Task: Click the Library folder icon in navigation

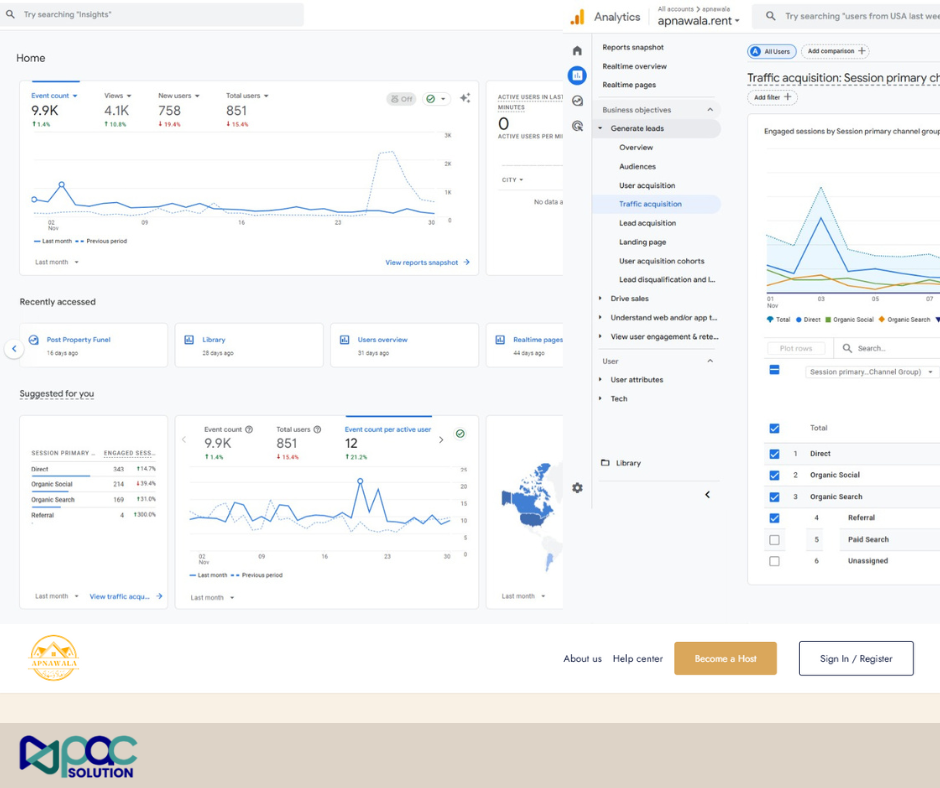Action: [x=605, y=463]
